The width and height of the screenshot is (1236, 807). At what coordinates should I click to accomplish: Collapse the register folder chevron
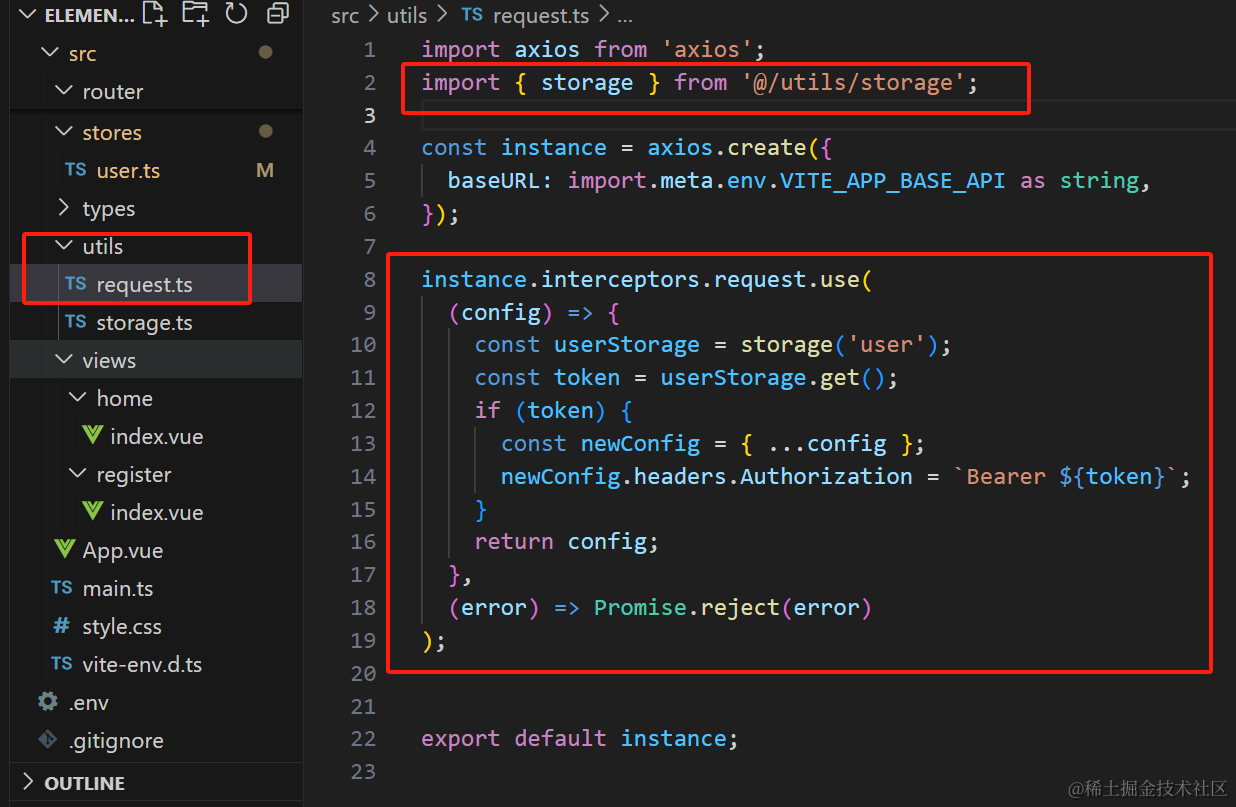78,474
